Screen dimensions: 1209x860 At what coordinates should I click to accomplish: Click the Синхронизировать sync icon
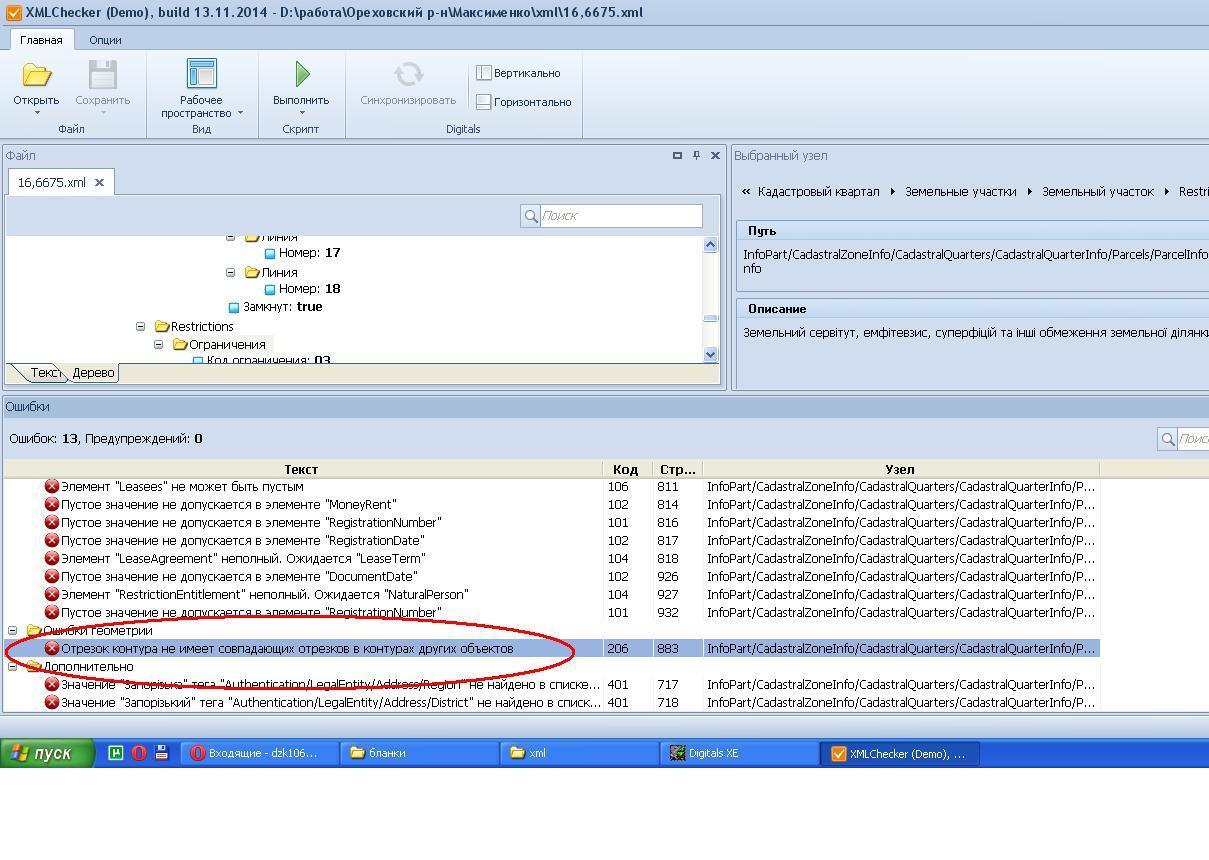(408, 75)
